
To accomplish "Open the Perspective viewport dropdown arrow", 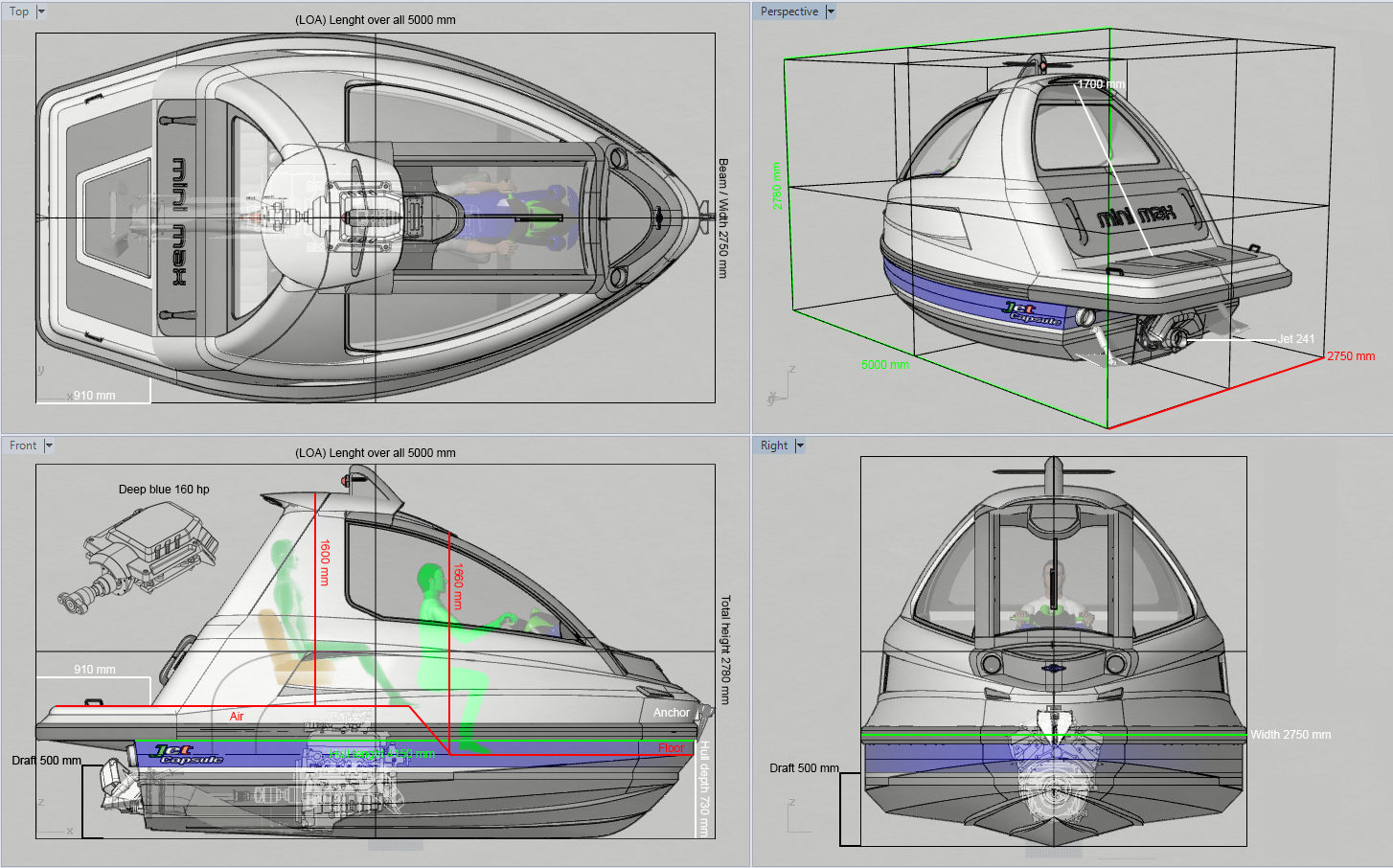I will click(831, 11).
